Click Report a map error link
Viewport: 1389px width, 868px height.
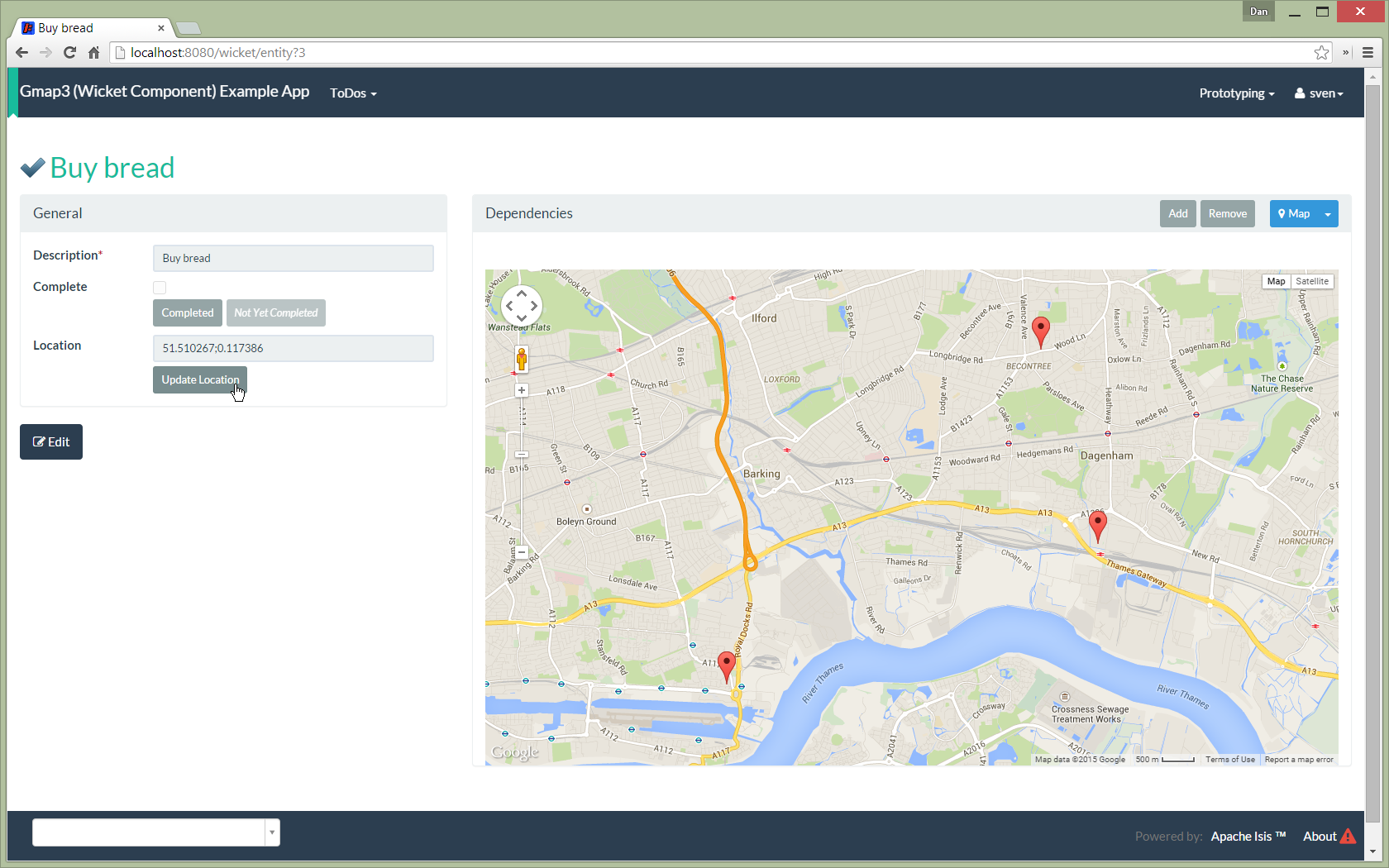pyautogui.click(x=1299, y=759)
